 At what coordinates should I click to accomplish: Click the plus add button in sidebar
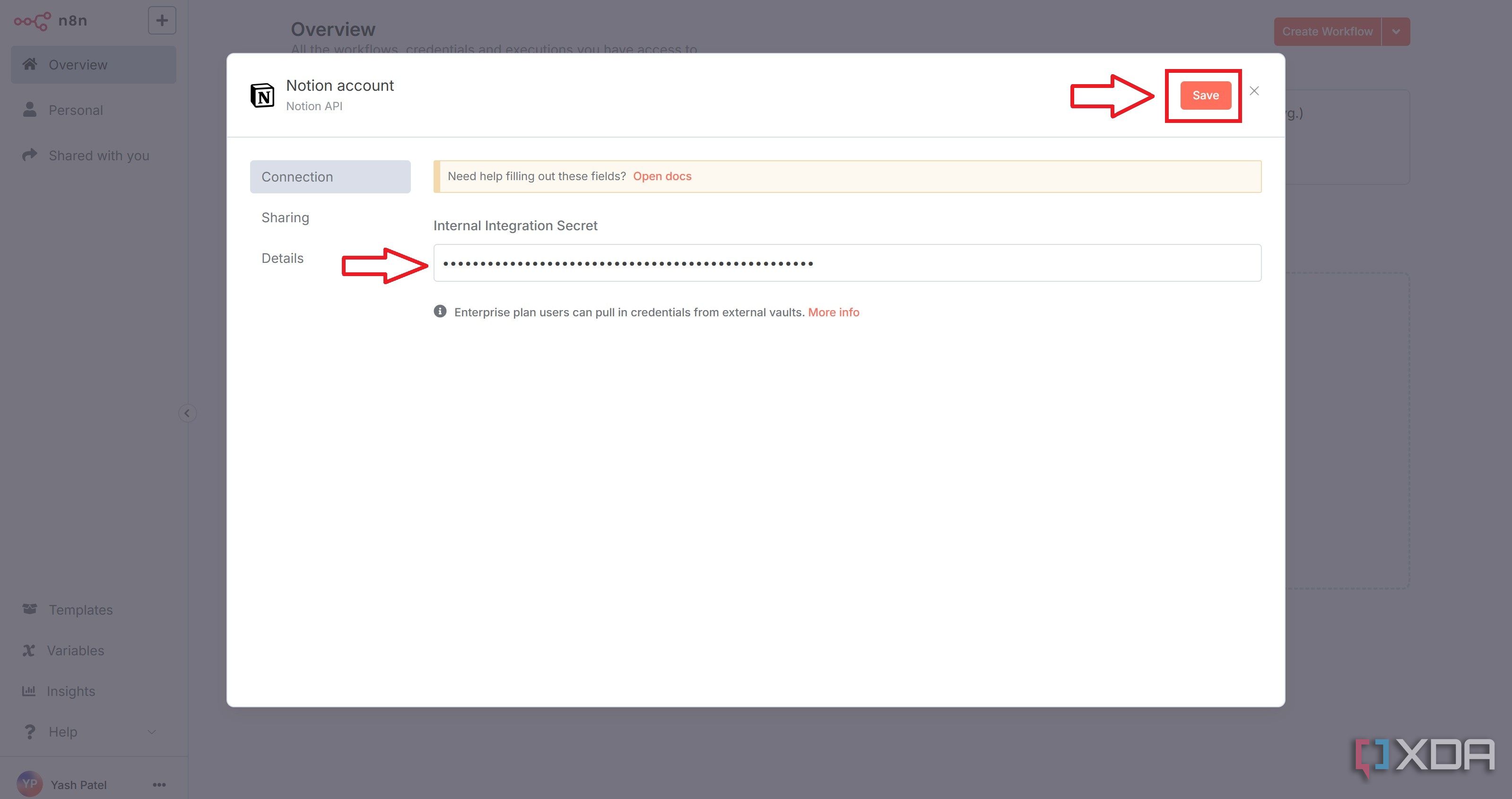[162, 20]
